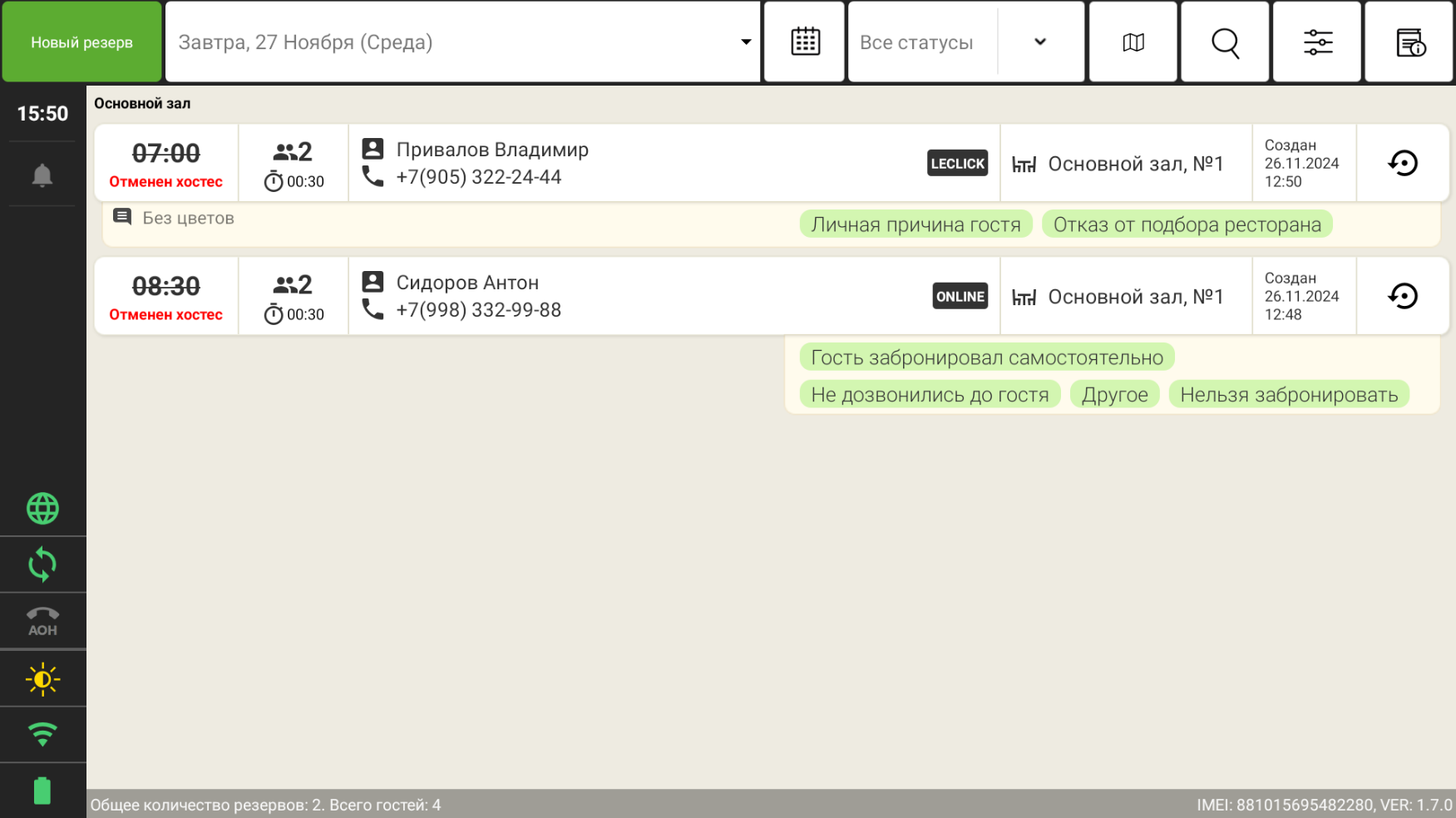Click the Основной зал section header
Image resolution: width=1456 pixels, height=818 pixels.
[x=142, y=104]
